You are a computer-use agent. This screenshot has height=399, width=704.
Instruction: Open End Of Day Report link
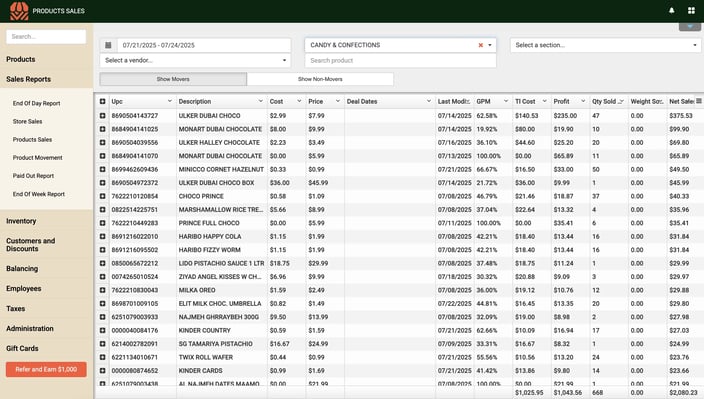(36, 103)
